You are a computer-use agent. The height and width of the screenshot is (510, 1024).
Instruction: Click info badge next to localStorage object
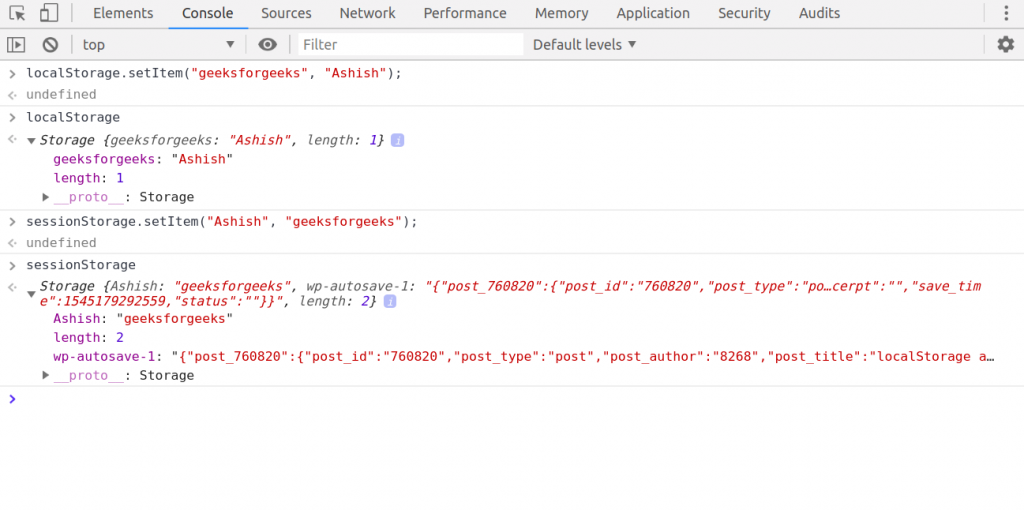(x=397, y=141)
